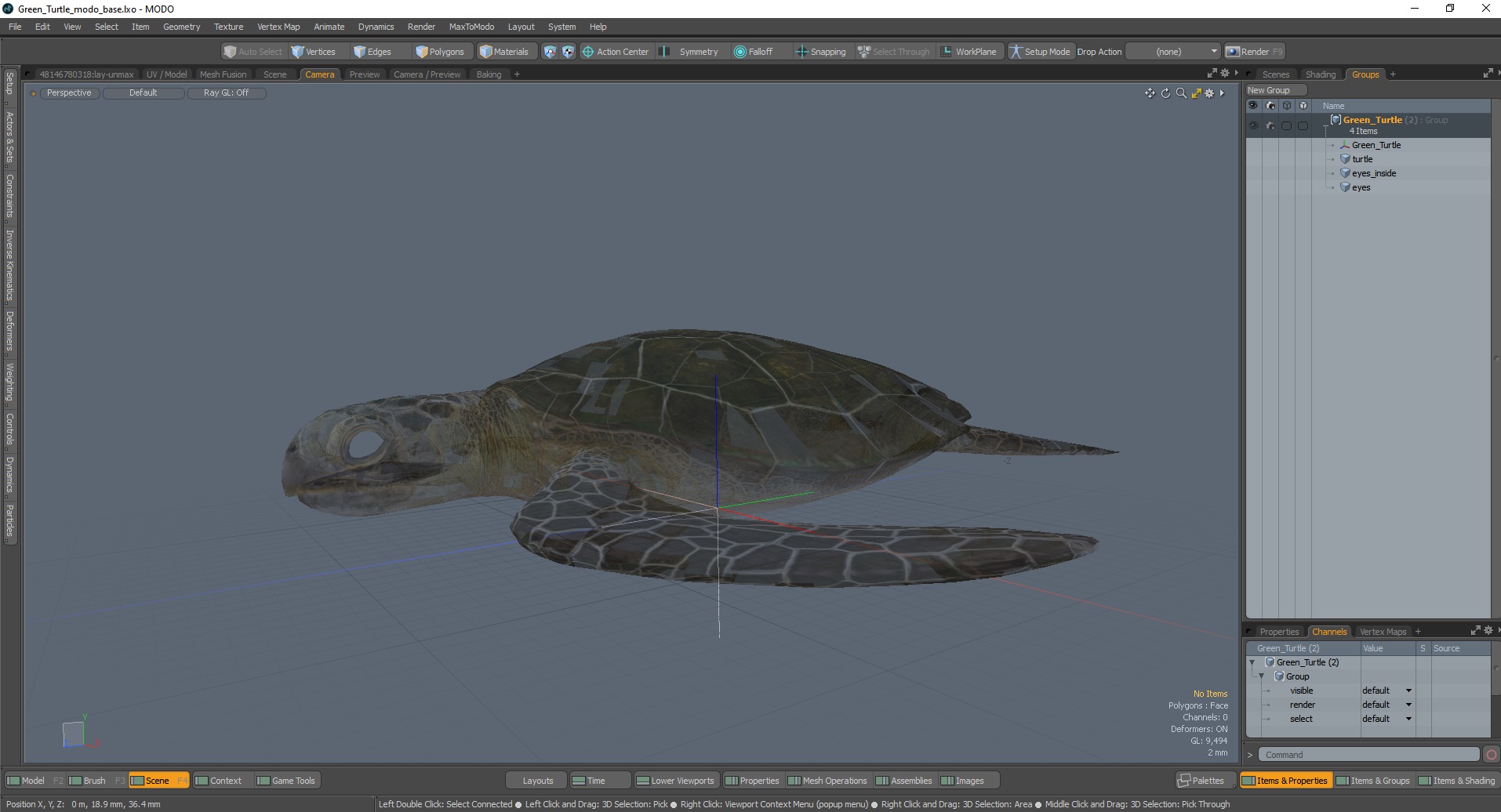
Task: Toggle first box checkbox on Green_Turtle group row
Action: (1286, 125)
